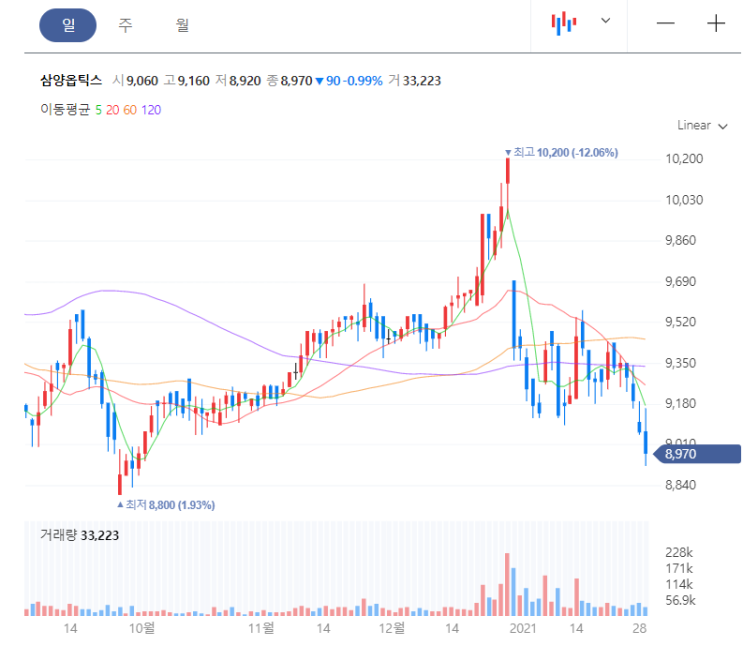Click the high price 9,160 value
The width and height of the screenshot is (743, 646).
[x=193, y=81]
